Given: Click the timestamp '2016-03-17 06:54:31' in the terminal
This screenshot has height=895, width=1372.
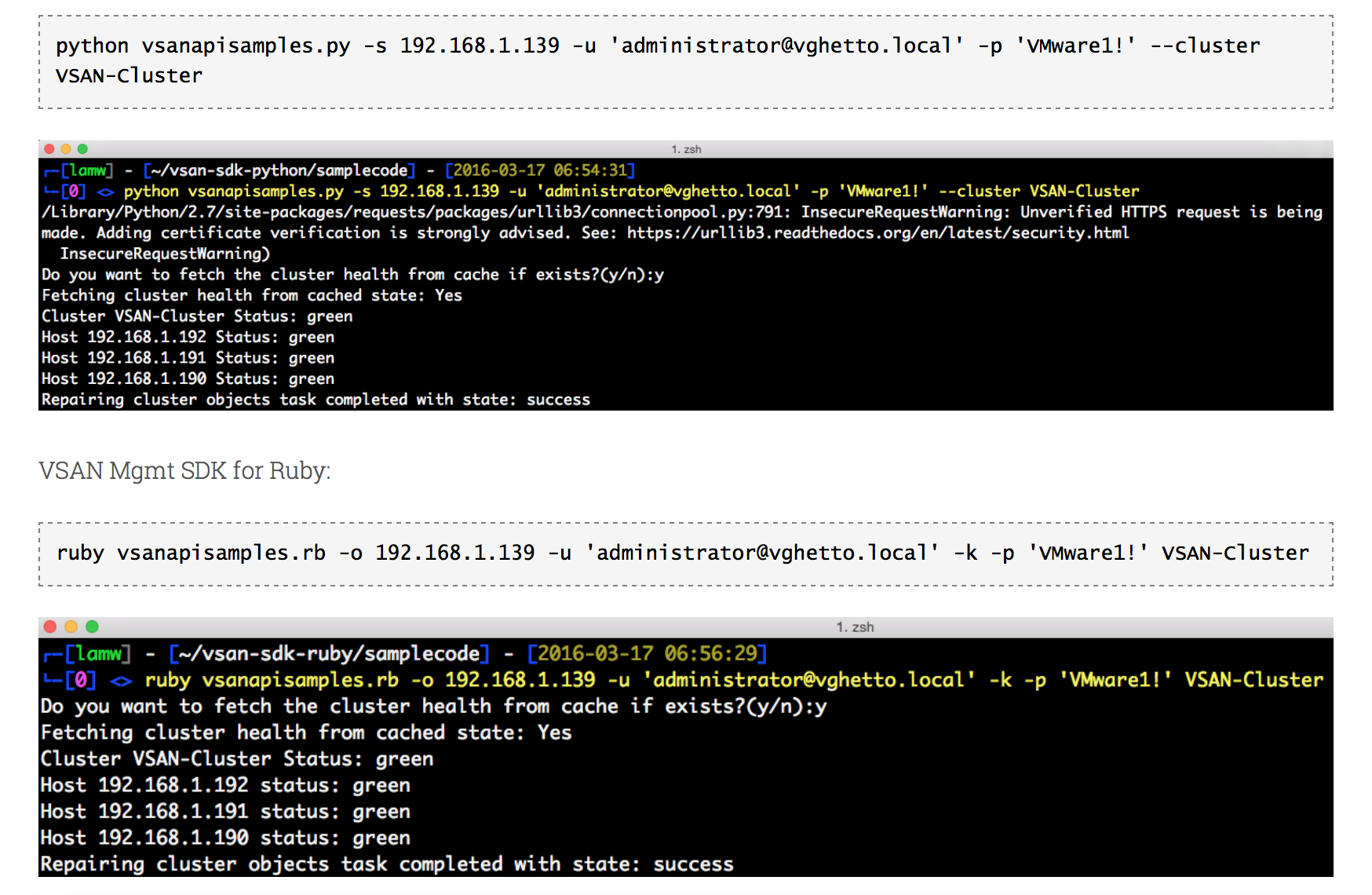Looking at the screenshot, I should (x=540, y=170).
